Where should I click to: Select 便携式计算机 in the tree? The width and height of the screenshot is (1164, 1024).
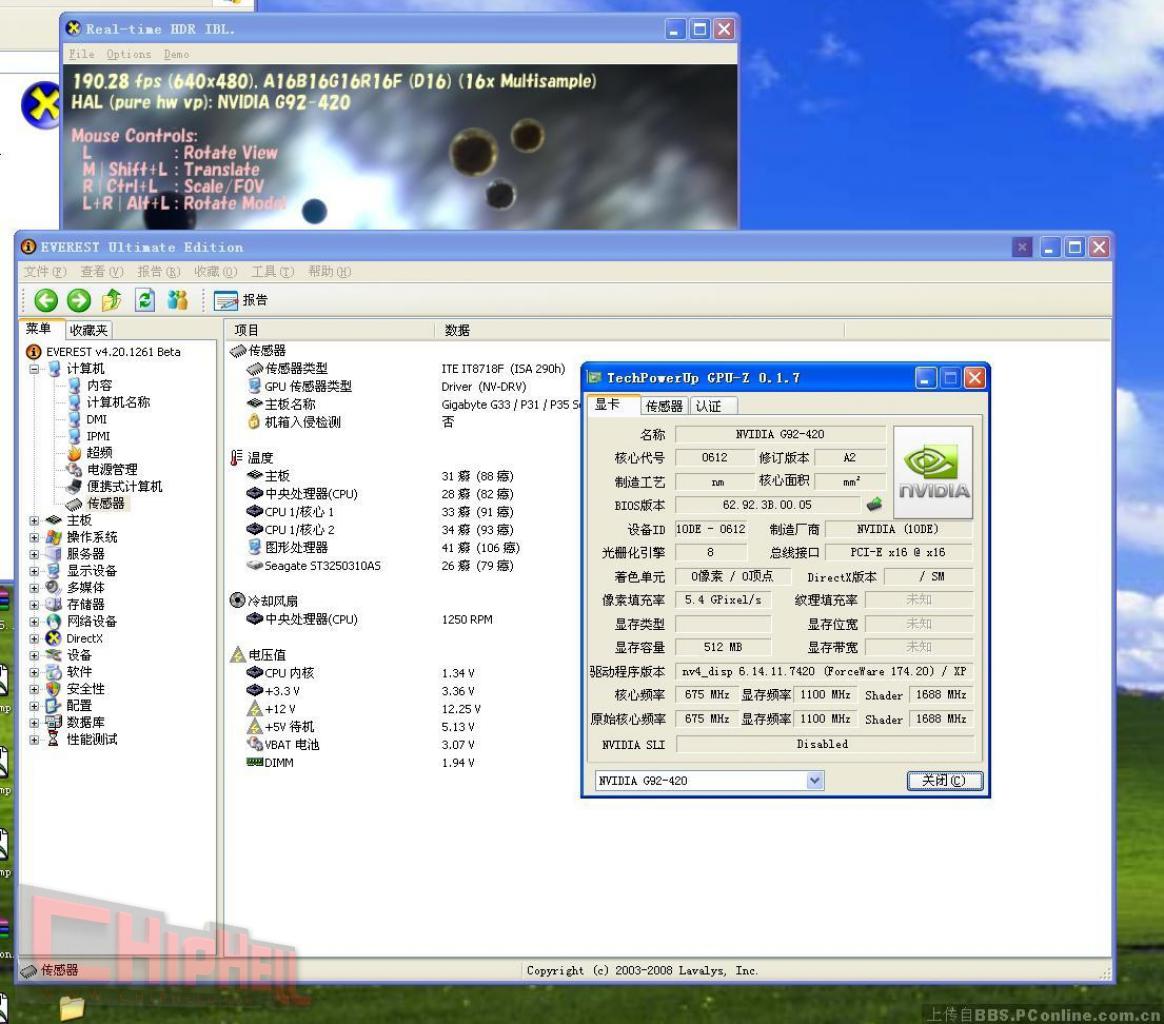(x=124, y=486)
